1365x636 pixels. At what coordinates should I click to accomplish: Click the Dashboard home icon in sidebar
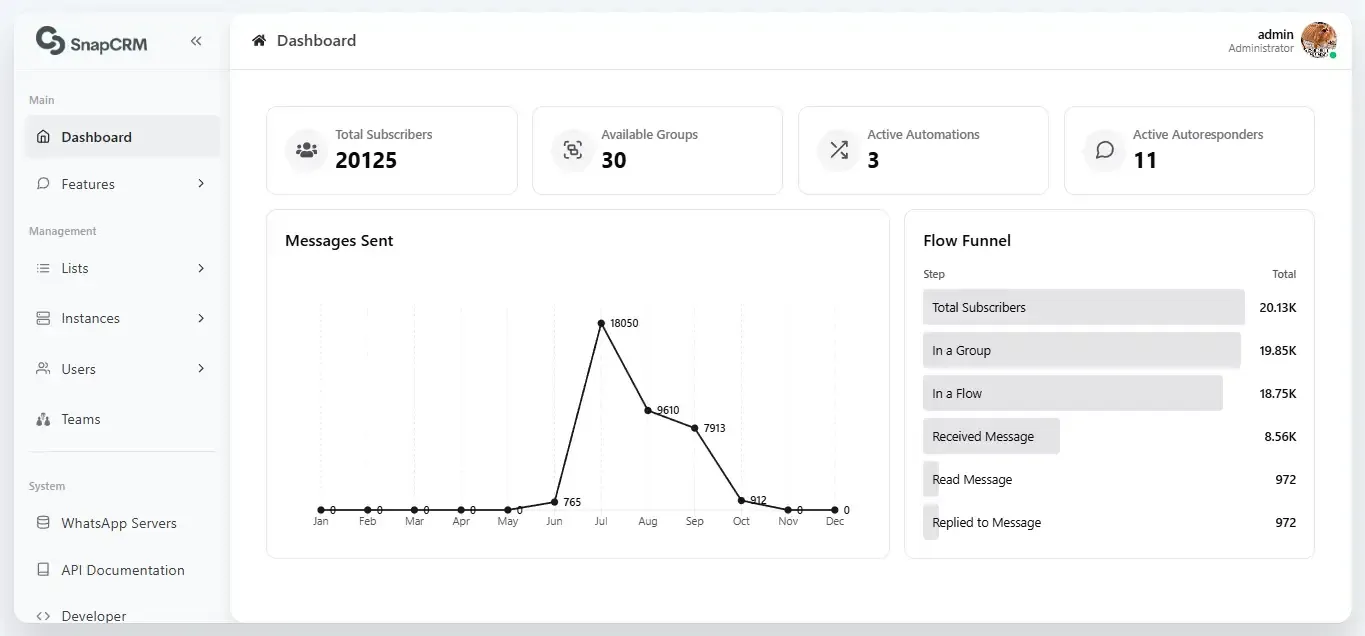pyautogui.click(x=43, y=137)
